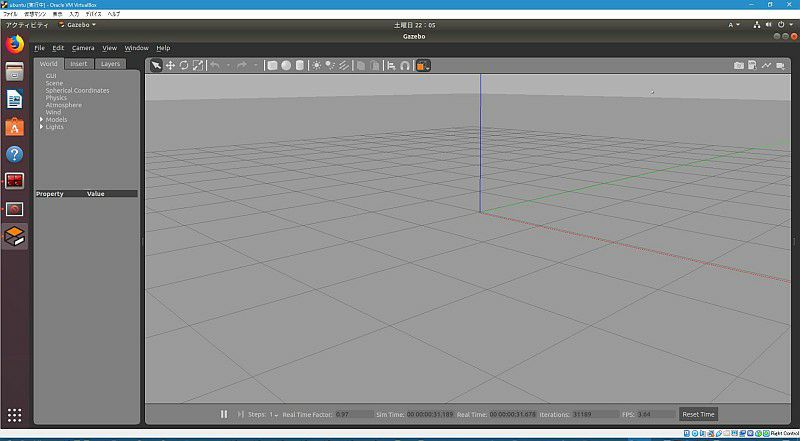Switch to the Insert tab
The image size is (800, 441).
coord(79,64)
